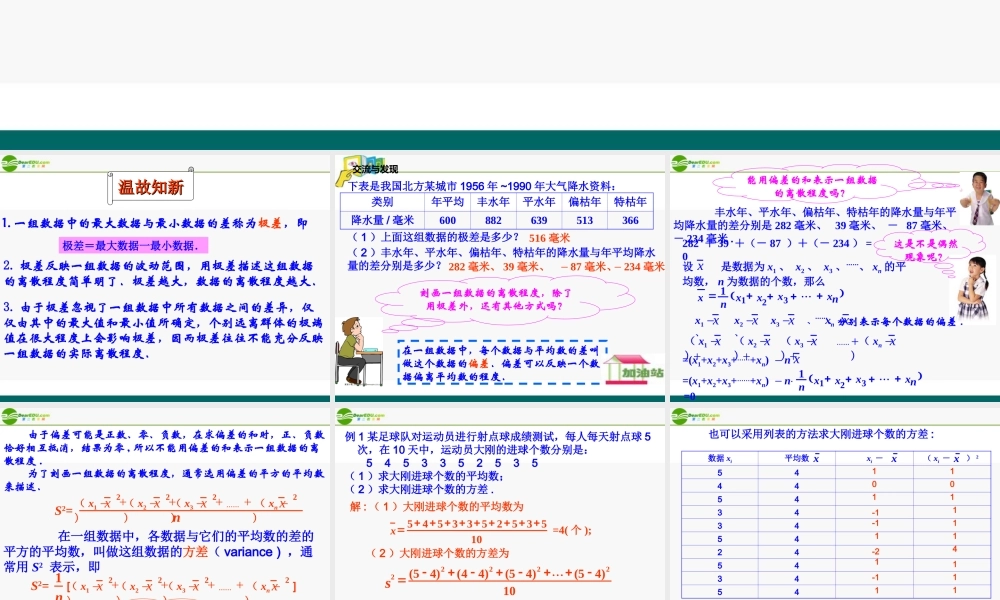Click the BearEDU logo on the 温故知新 slide

click(x=26, y=163)
